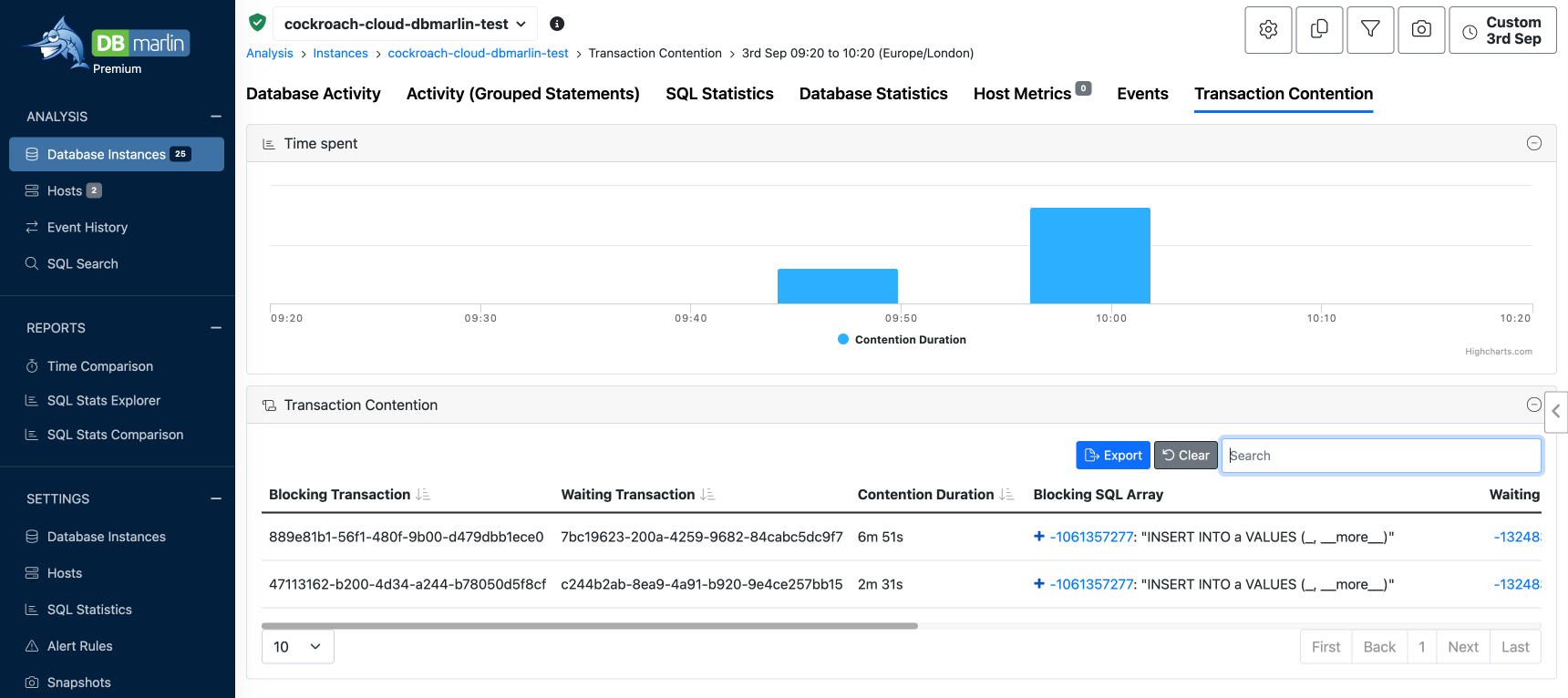Viewport: 1568px width, 698px height.
Task: Switch to the SQL Statistics tab
Action: point(719,94)
